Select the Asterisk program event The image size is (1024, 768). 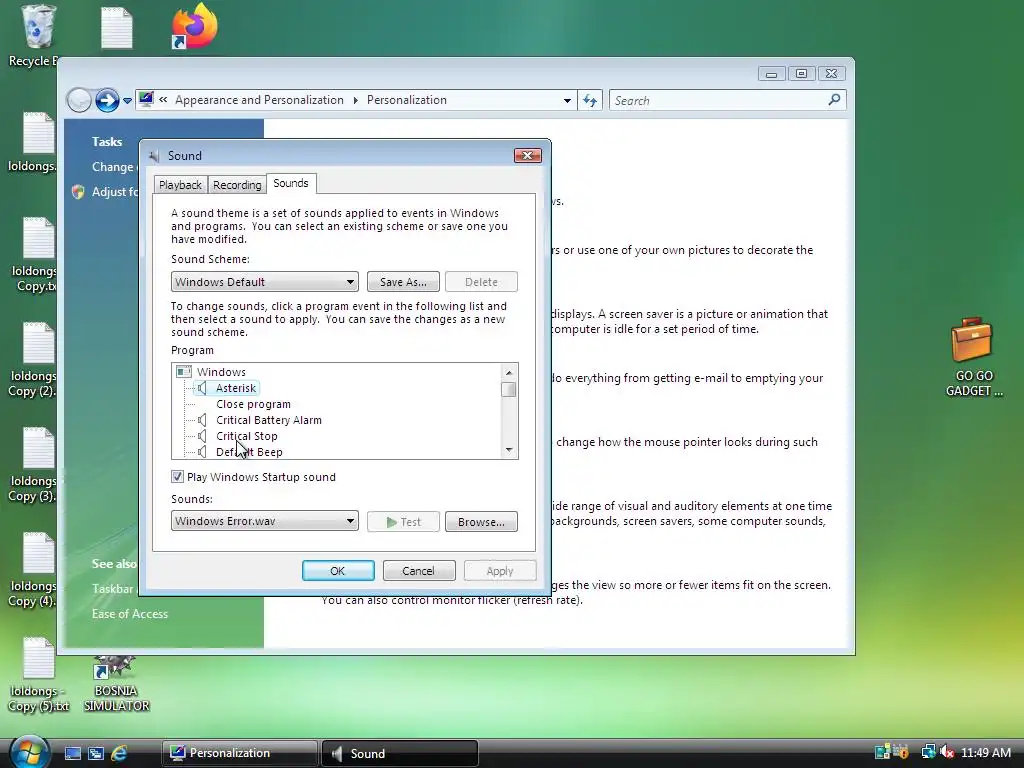tap(236, 388)
